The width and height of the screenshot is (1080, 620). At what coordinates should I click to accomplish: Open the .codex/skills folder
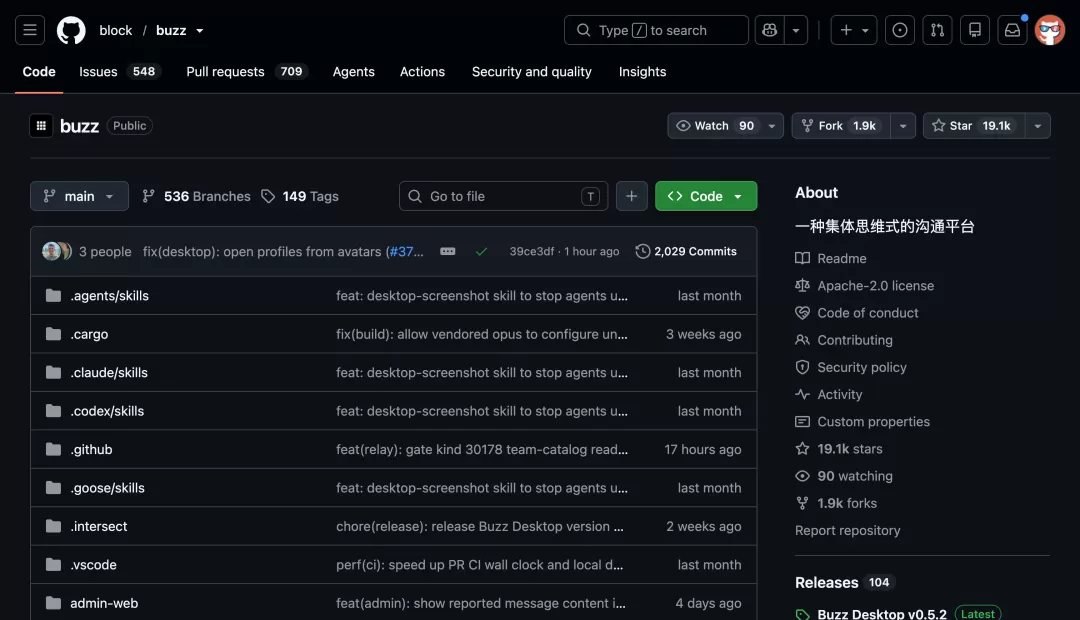(x=107, y=411)
